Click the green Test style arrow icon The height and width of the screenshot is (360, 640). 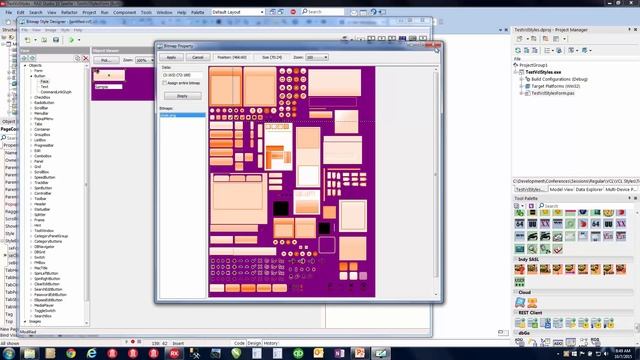pyautogui.click(x=71, y=40)
